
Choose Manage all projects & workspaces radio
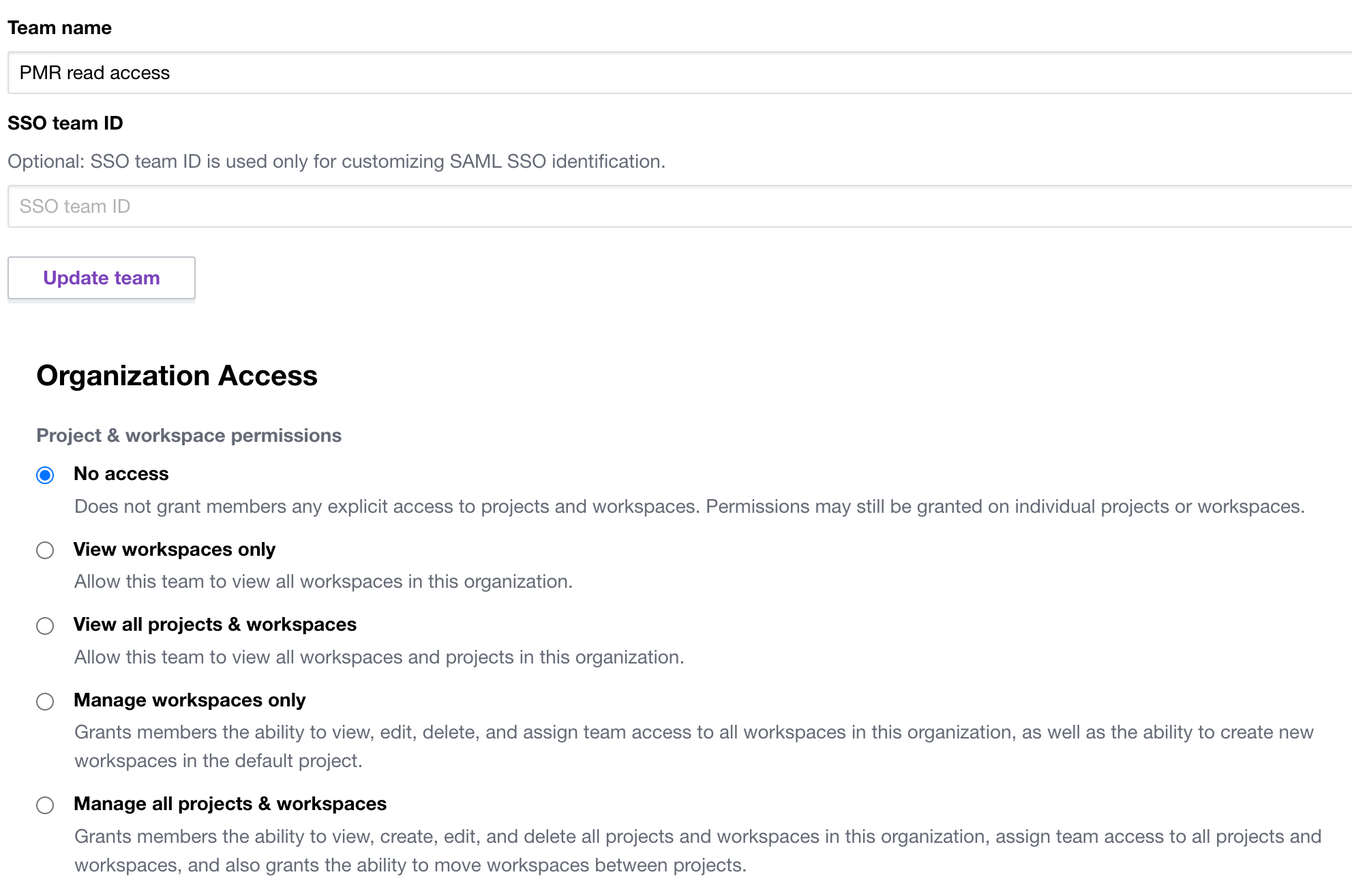click(x=45, y=805)
